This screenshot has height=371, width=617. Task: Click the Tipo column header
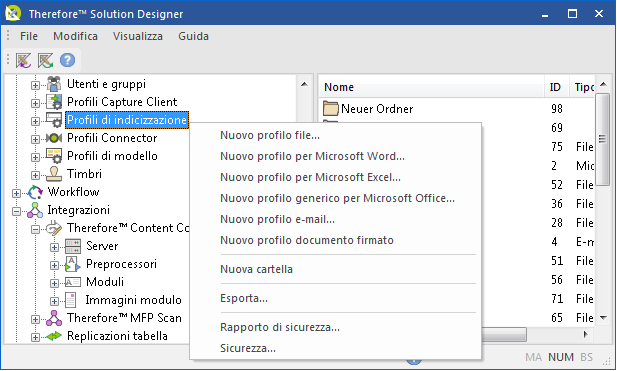(x=582, y=87)
